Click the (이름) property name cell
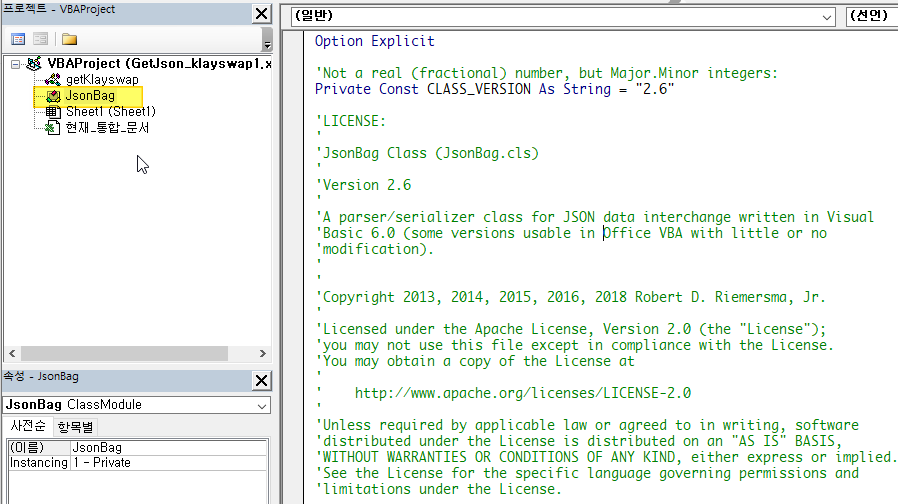The height and width of the screenshot is (504, 898). [x=39, y=447]
